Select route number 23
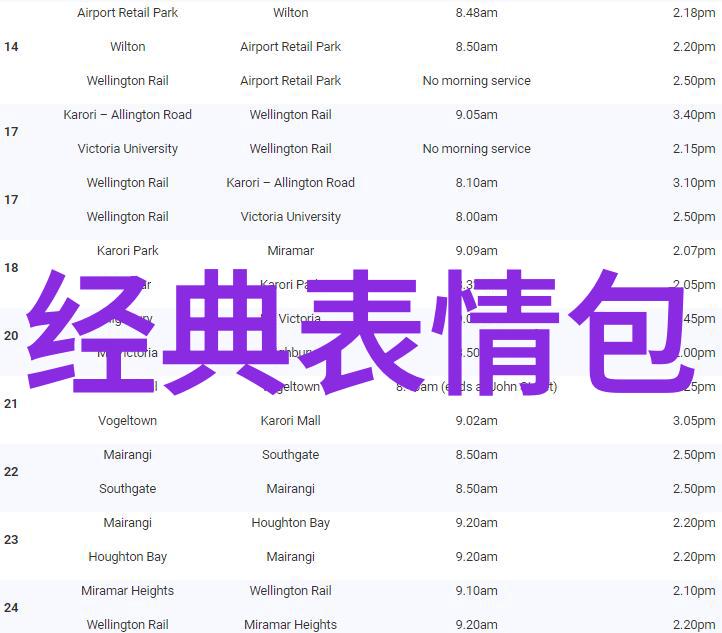Screen dimensions: 722x633 tap(11, 540)
